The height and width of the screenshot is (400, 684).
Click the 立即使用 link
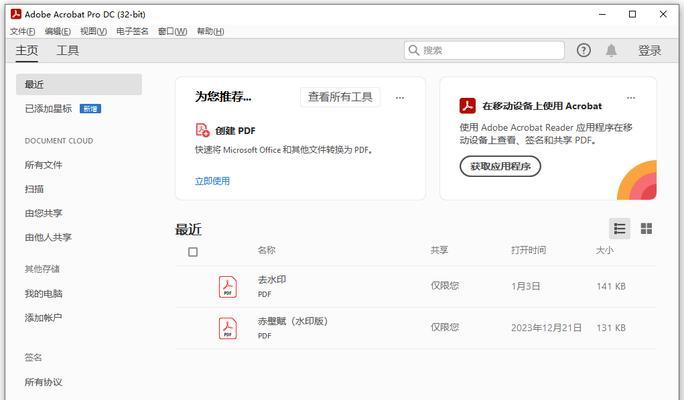(212, 181)
